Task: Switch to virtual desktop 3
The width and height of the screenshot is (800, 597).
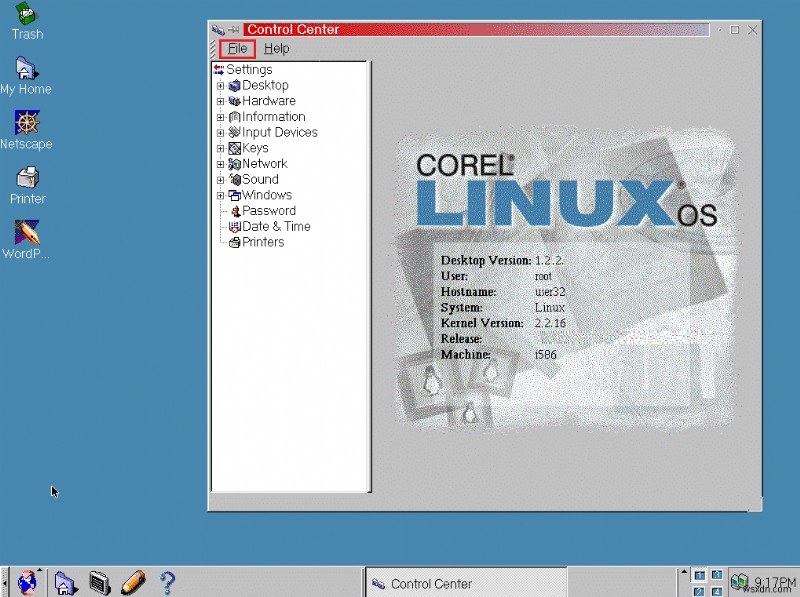Action: 717,575
